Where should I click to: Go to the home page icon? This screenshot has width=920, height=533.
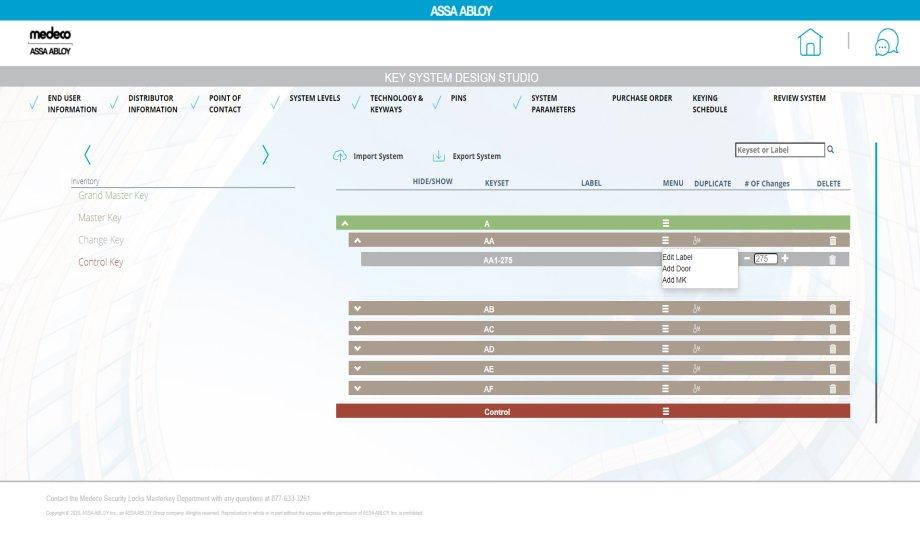click(x=810, y=42)
